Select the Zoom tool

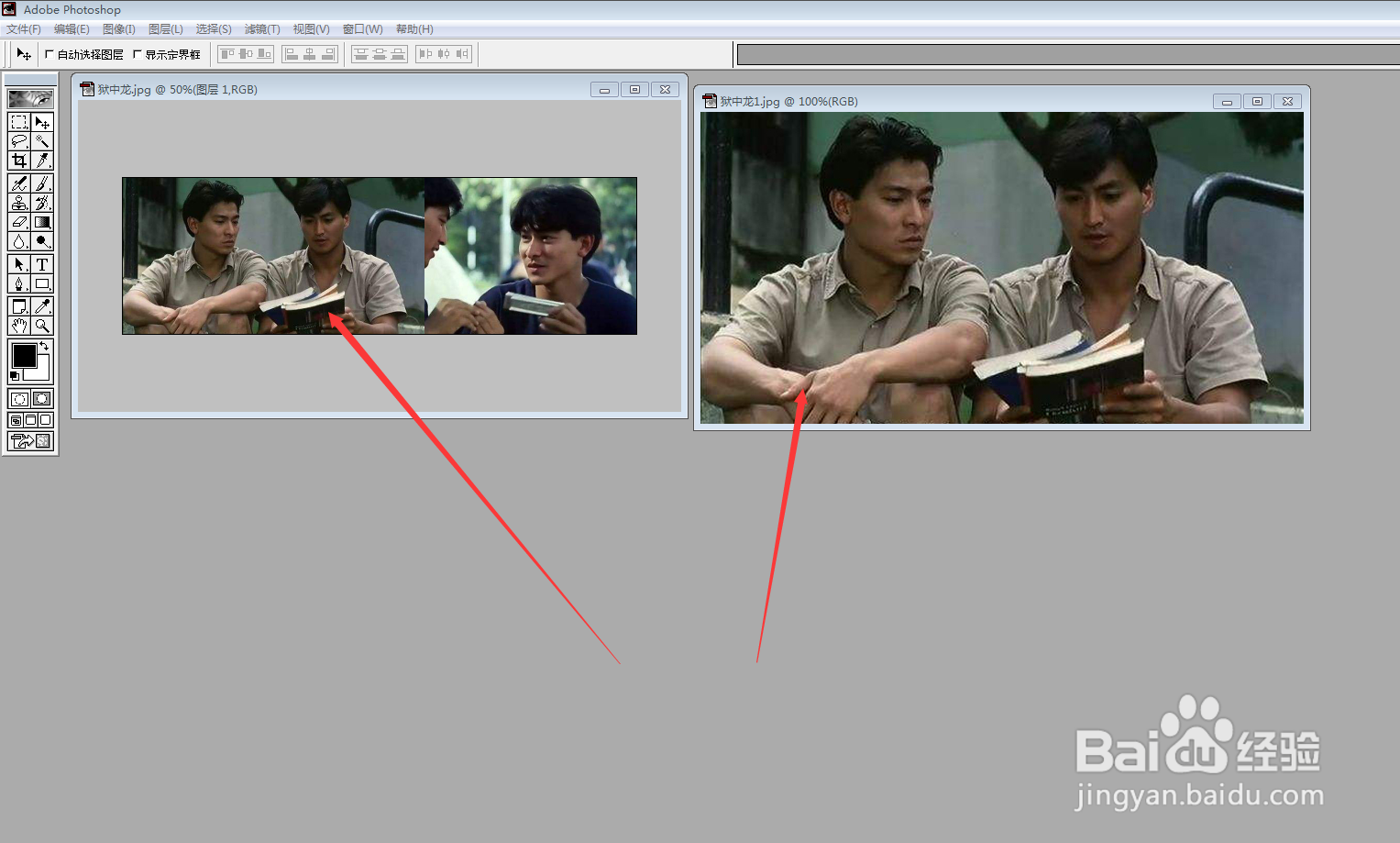click(42, 326)
